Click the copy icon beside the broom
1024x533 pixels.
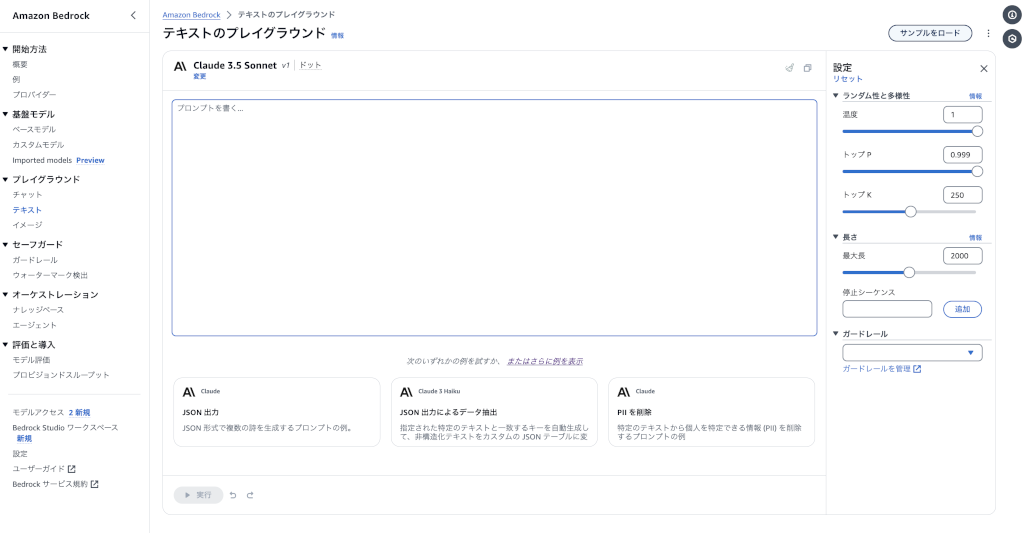tap(807, 68)
